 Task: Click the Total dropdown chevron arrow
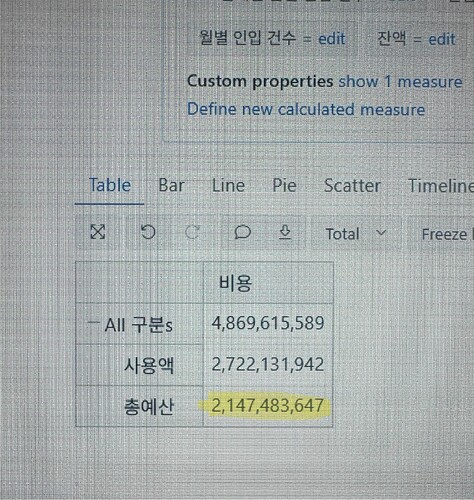click(x=381, y=232)
